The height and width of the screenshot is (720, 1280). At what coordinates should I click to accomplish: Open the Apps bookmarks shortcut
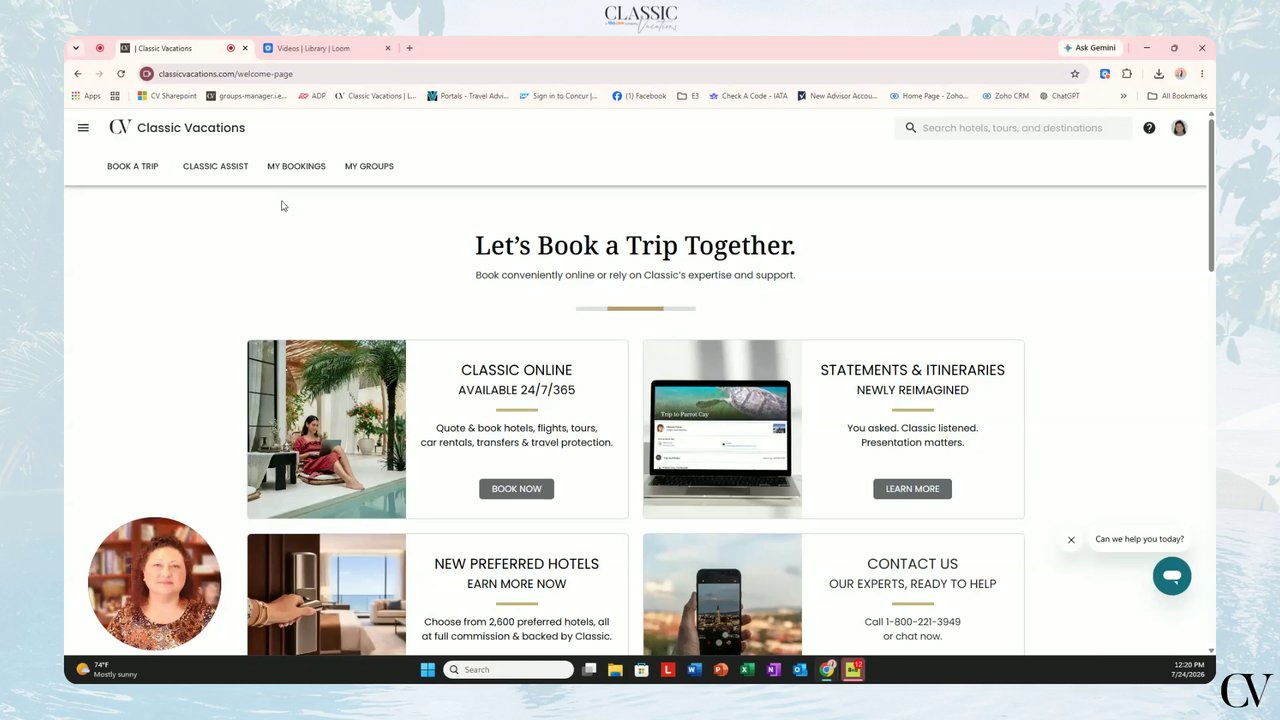tap(86, 96)
